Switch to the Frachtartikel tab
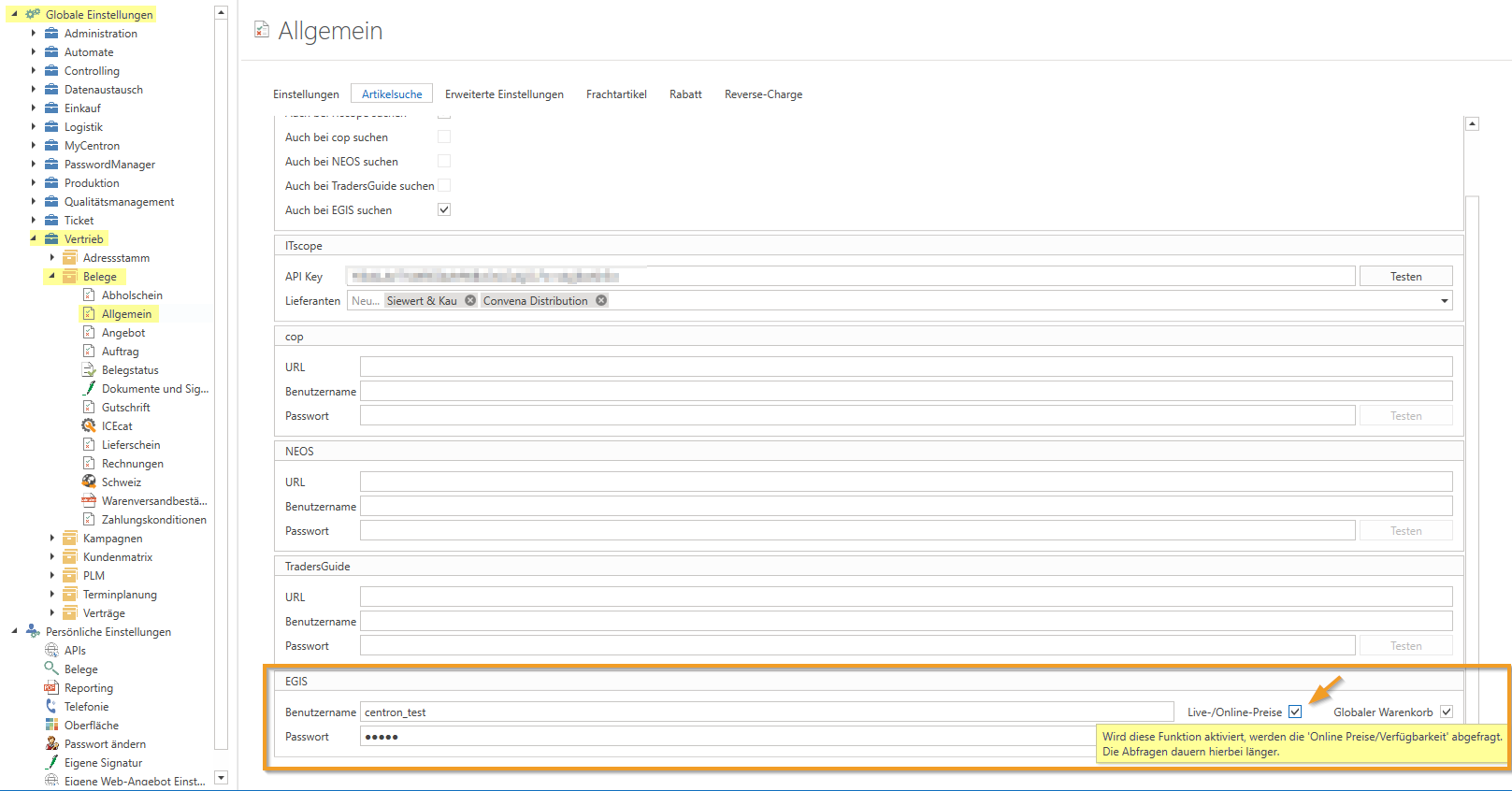 tap(616, 94)
